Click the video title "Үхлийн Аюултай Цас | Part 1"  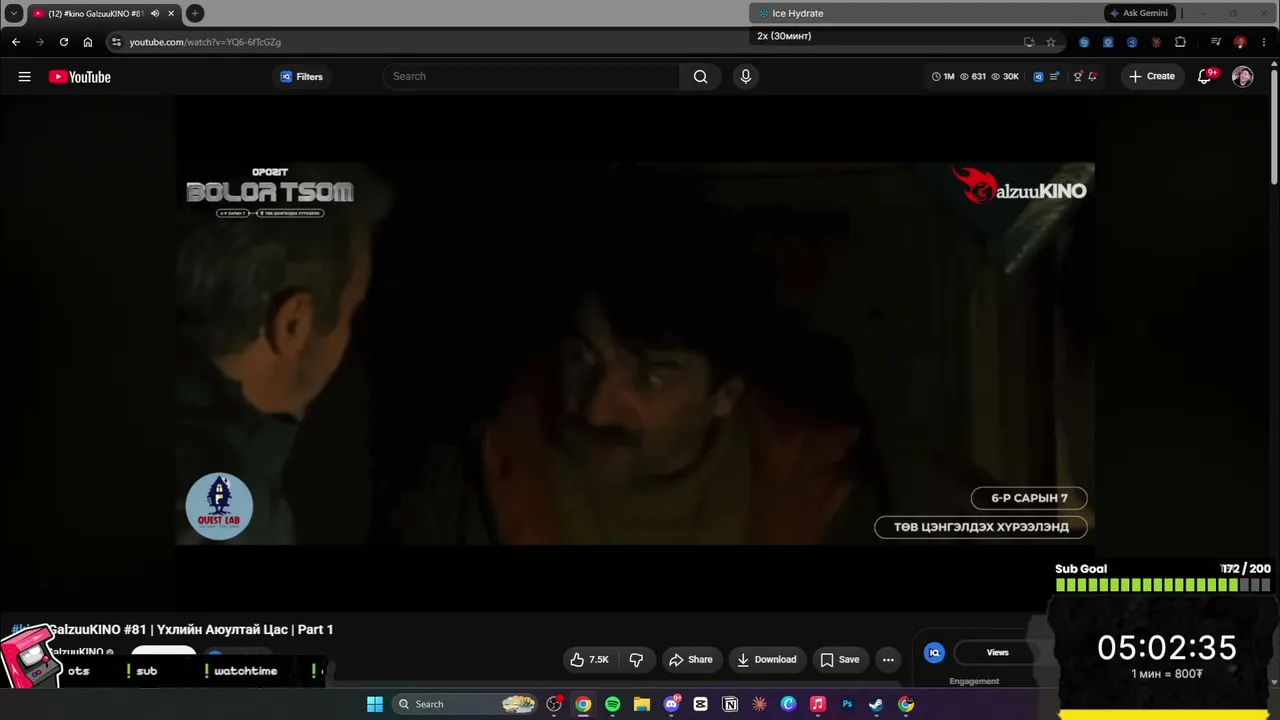pyautogui.click(x=245, y=630)
